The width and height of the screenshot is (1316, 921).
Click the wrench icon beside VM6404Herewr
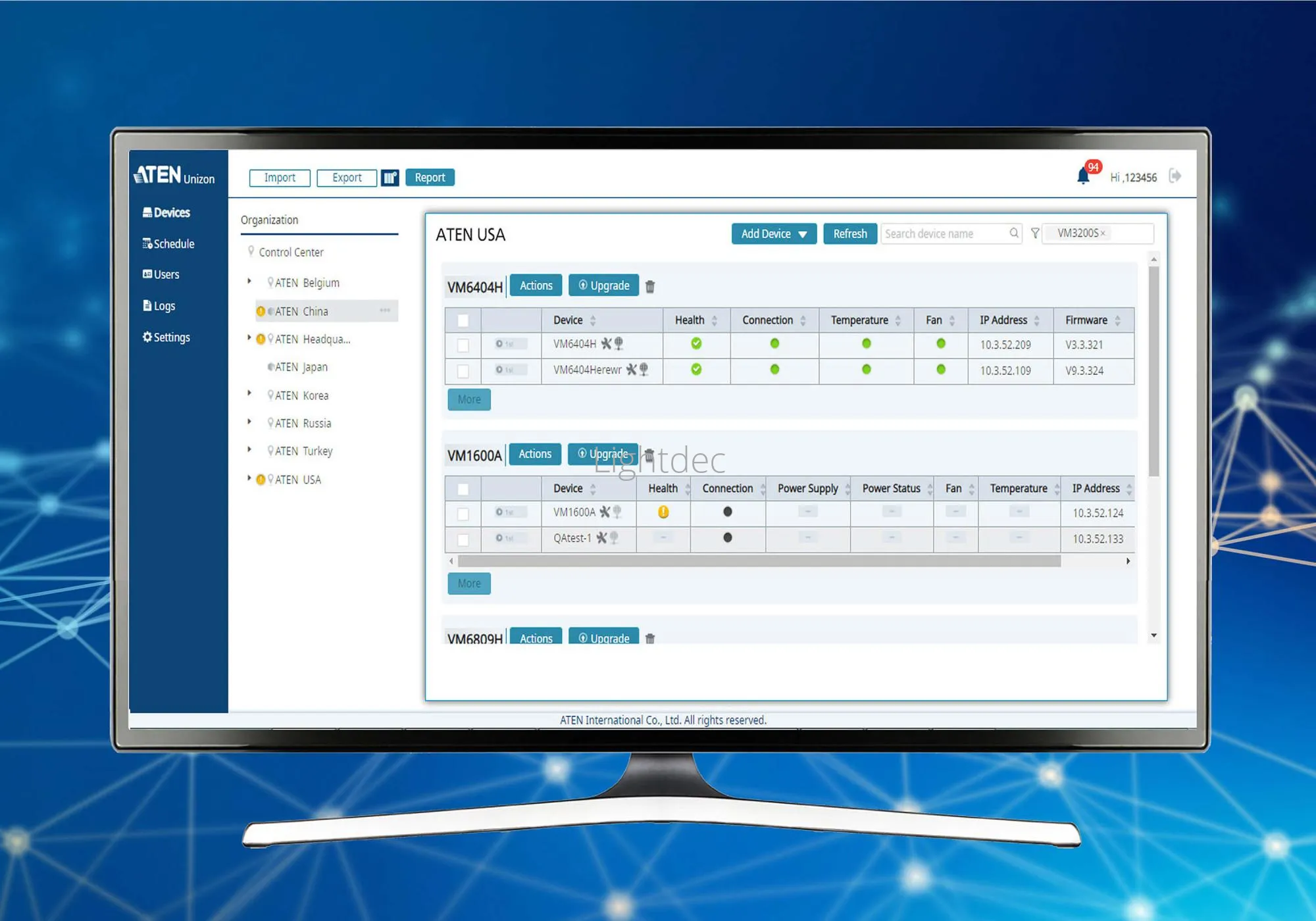coord(631,370)
